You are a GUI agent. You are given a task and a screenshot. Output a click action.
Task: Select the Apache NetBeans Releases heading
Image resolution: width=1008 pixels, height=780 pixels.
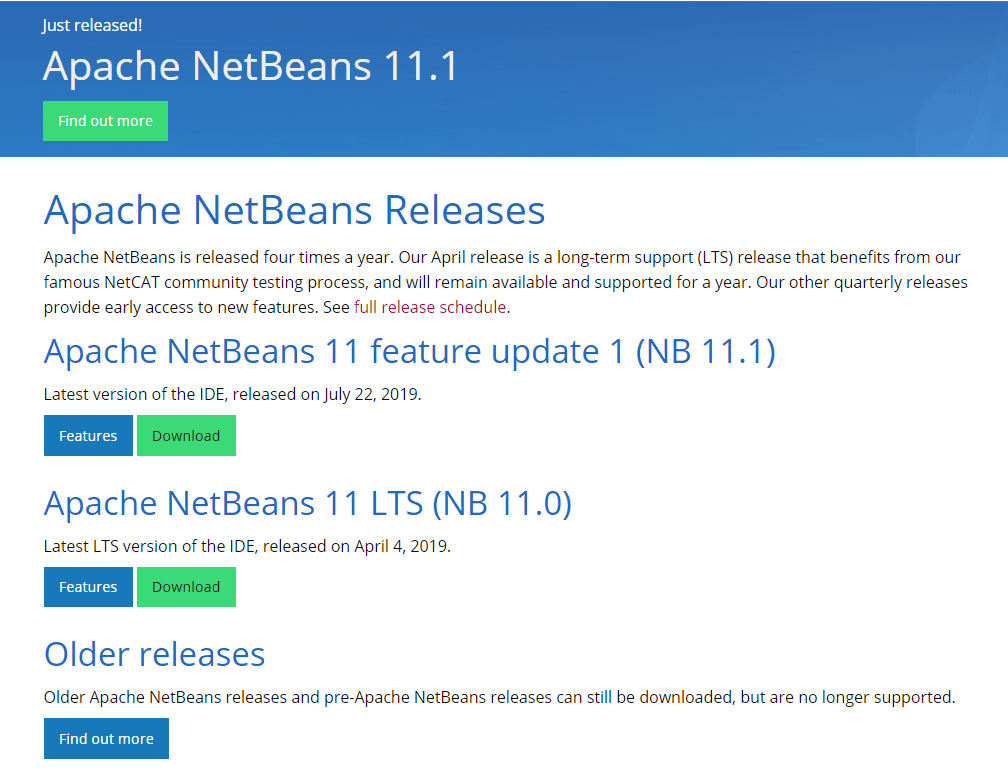295,211
